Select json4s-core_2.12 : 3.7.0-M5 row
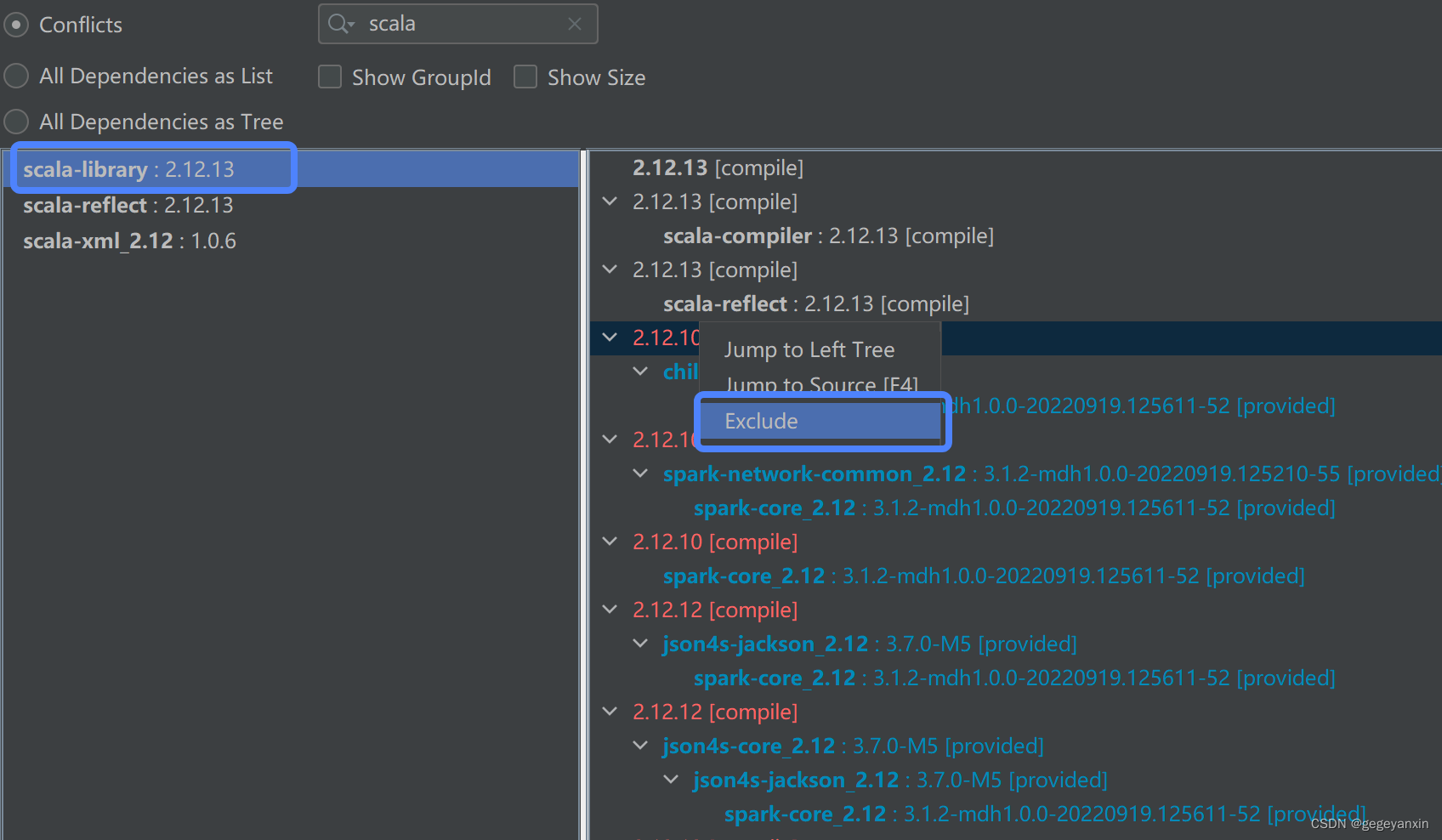Viewport: 1442px width, 840px height. pos(854,746)
